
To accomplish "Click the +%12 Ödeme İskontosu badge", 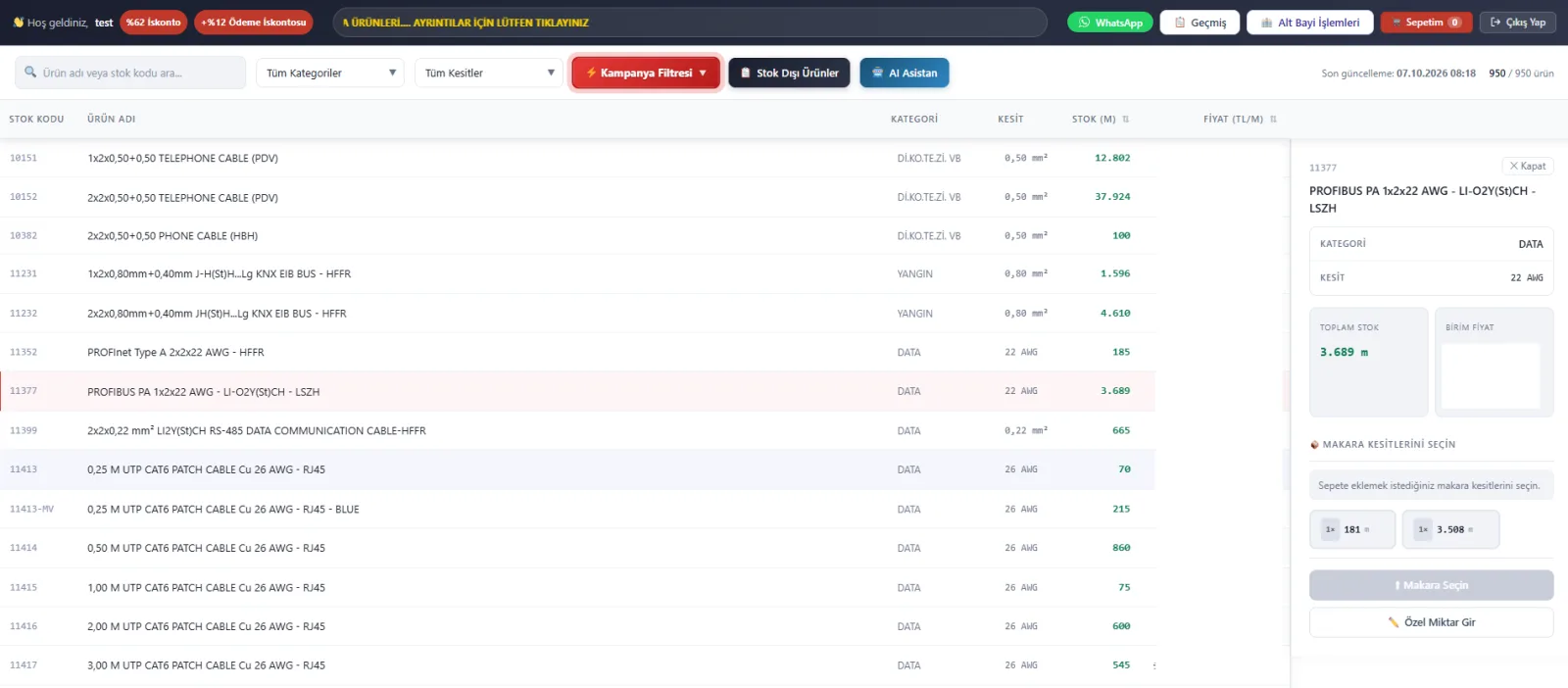I will (x=254, y=23).
